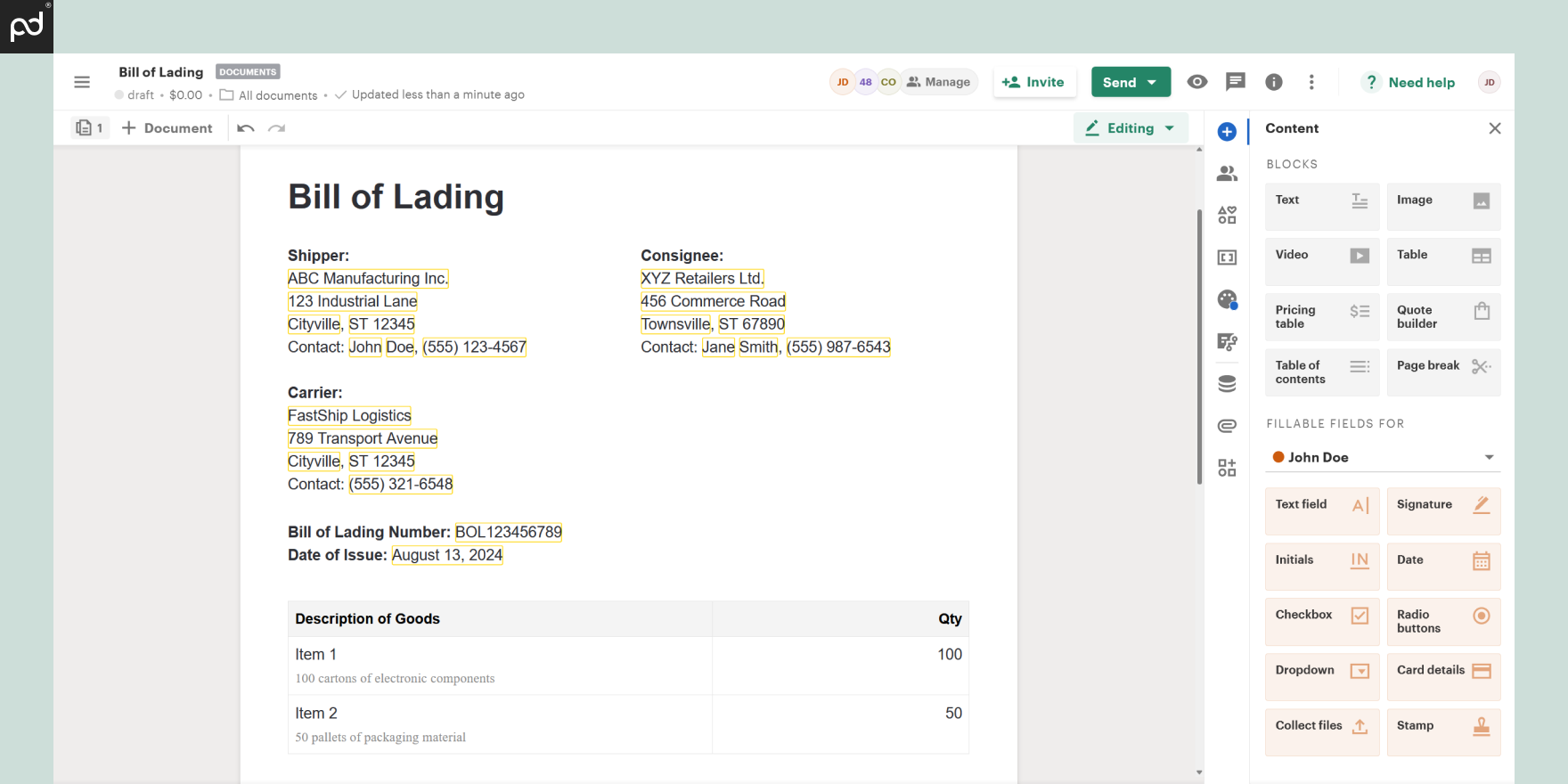This screenshot has width=1568, height=784.
Task: Select the Checkbox field
Action: click(x=1322, y=622)
